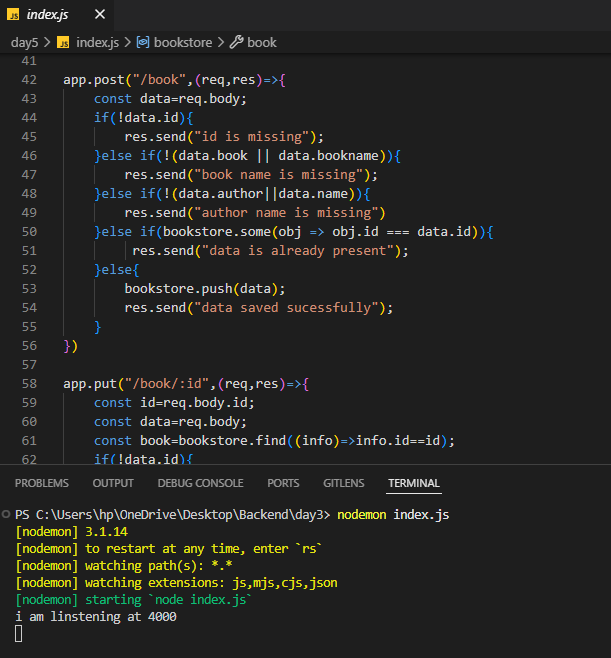The height and width of the screenshot is (658, 611).
Task: Click the JS icon in breadcrumb
Action: tap(63, 42)
